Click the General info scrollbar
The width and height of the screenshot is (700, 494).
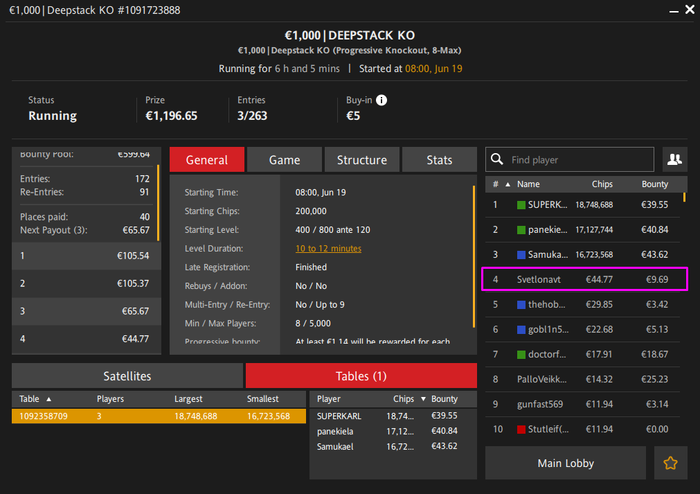pyautogui.click(x=474, y=257)
